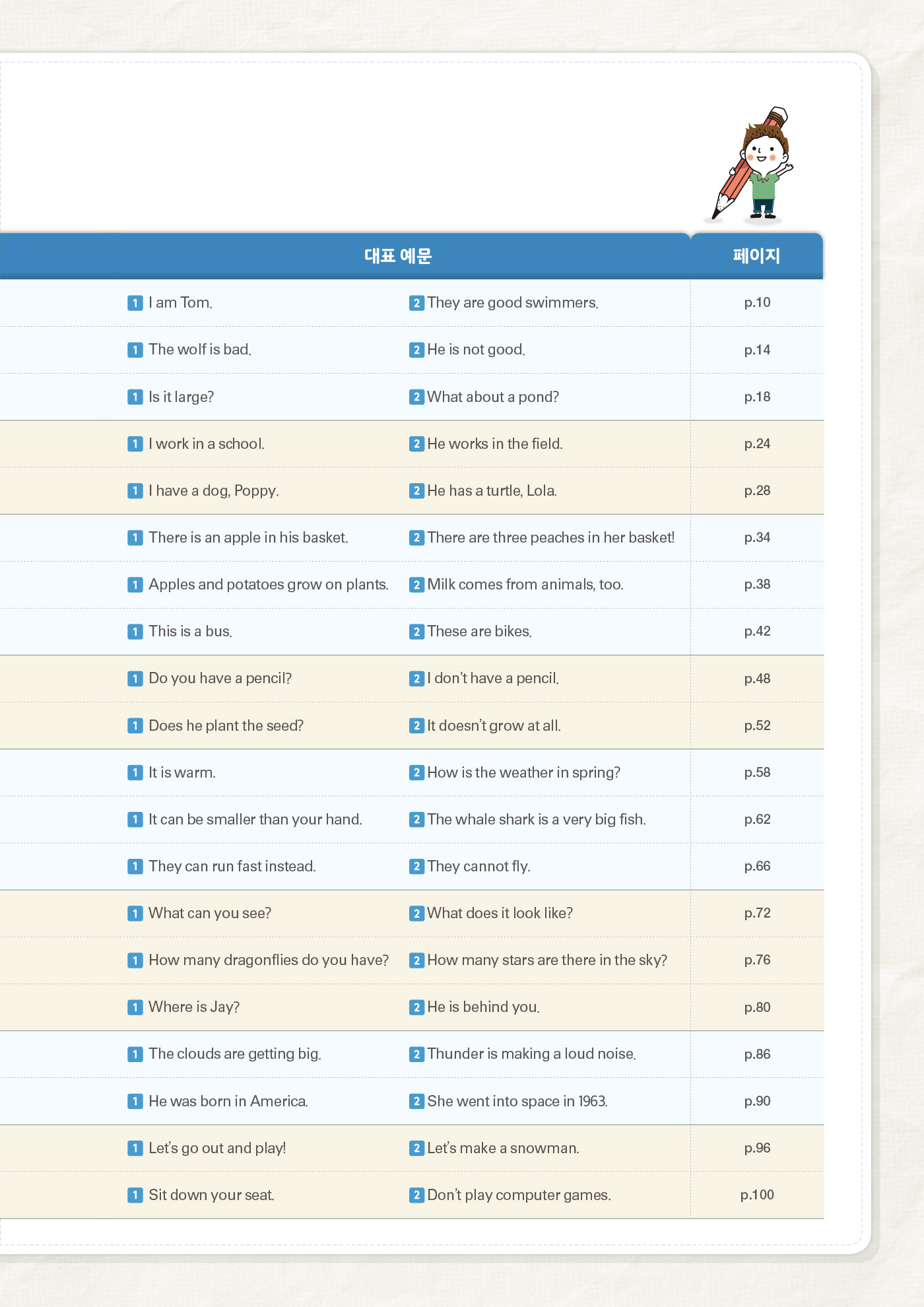Click 'It can be smaller than your hand.'
Screen dimensions: 924x1307
pyautogui.click(x=255, y=819)
